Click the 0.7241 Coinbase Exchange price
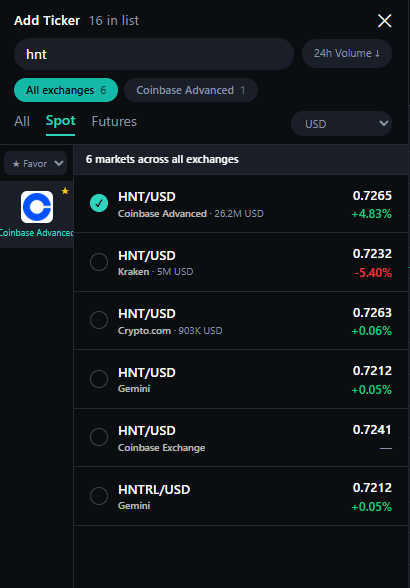 click(372, 429)
